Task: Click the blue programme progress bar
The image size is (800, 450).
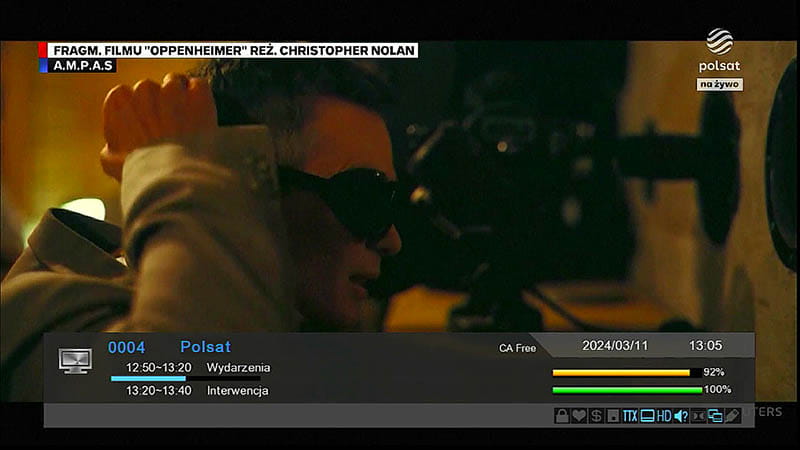Action: [x=148, y=379]
